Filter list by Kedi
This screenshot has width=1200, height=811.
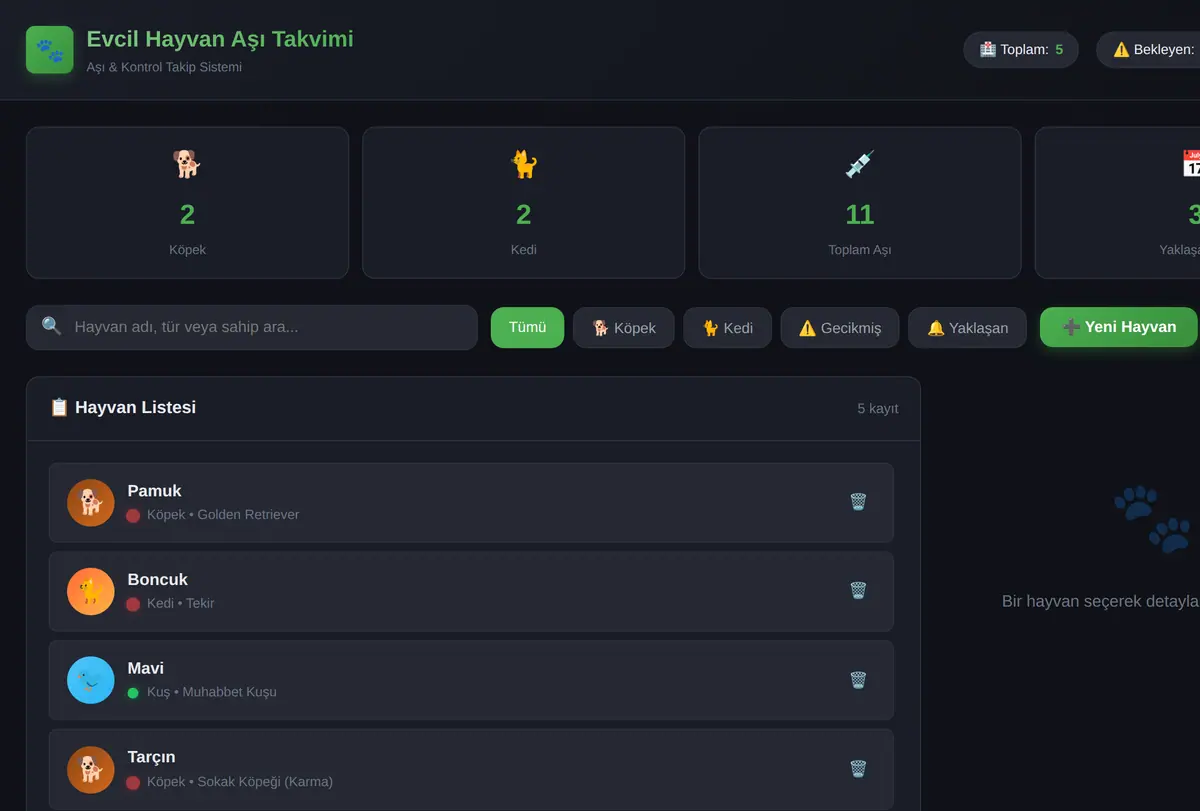pyautogui.click(x=727, y=328)
